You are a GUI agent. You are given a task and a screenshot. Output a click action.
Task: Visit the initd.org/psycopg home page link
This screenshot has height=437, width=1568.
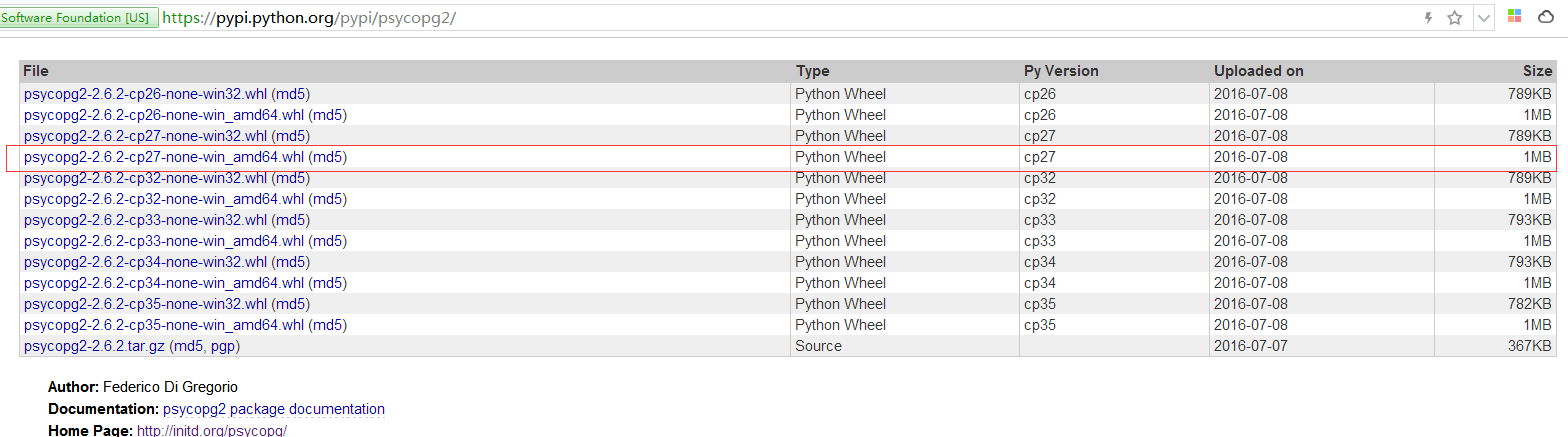pyautogui.click(x=211, y=430)
